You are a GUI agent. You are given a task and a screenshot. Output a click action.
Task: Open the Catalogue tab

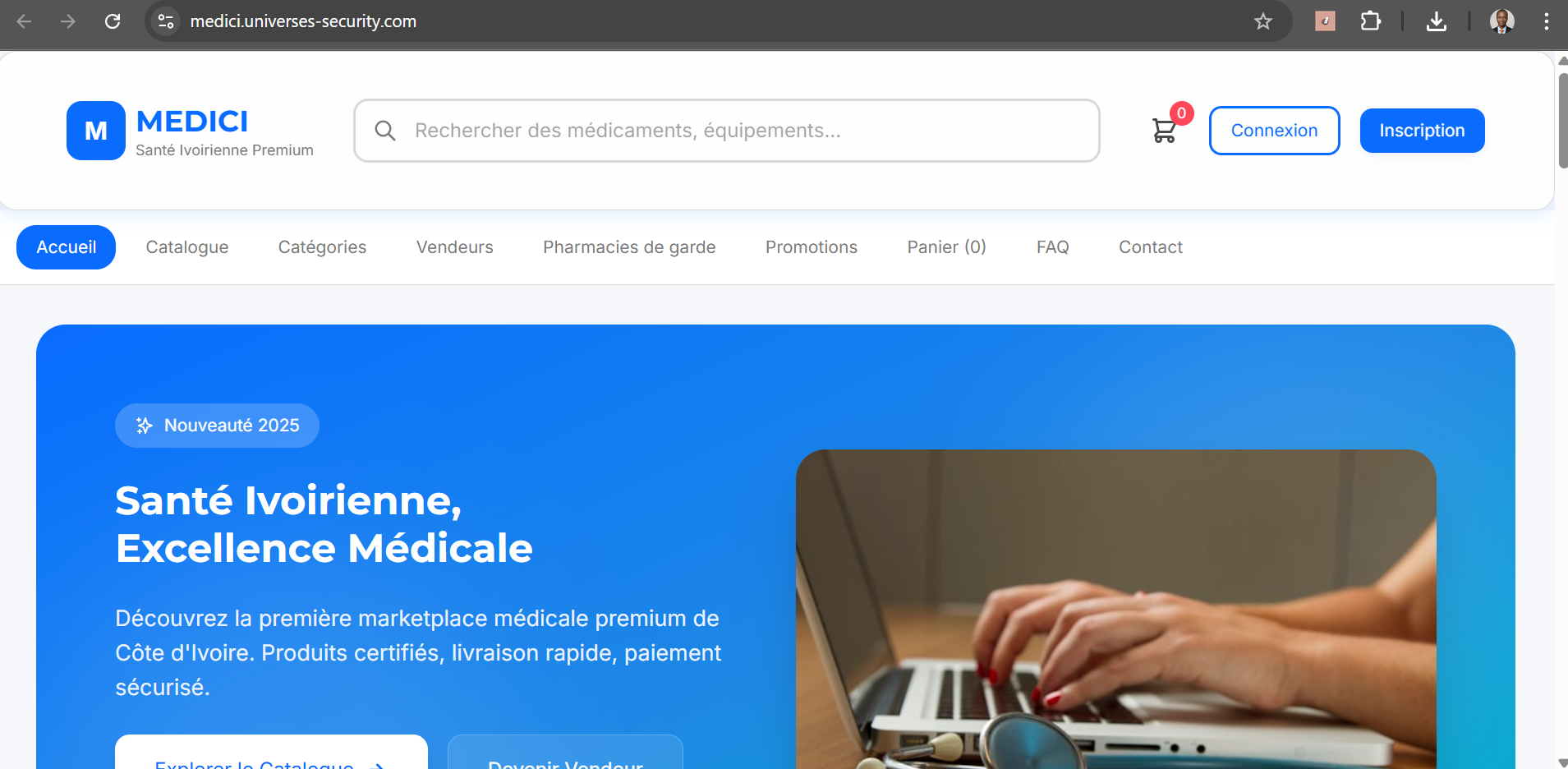(x=187, y=247)
